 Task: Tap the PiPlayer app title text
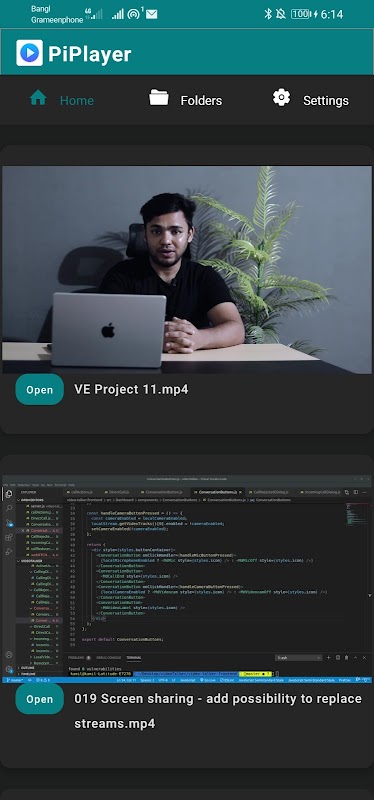point(90,54)
